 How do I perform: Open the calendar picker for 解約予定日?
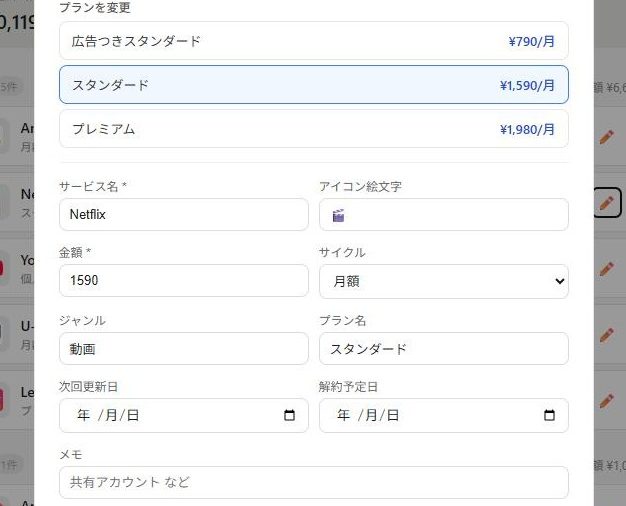549,415
